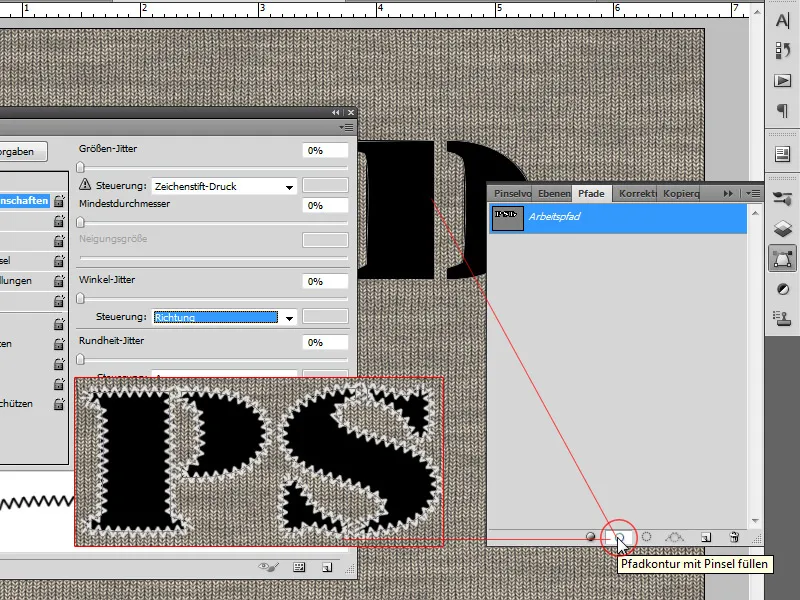
Task: Click the Rundheit-Jitter percentage field
Action: click(x=325, y=342)
